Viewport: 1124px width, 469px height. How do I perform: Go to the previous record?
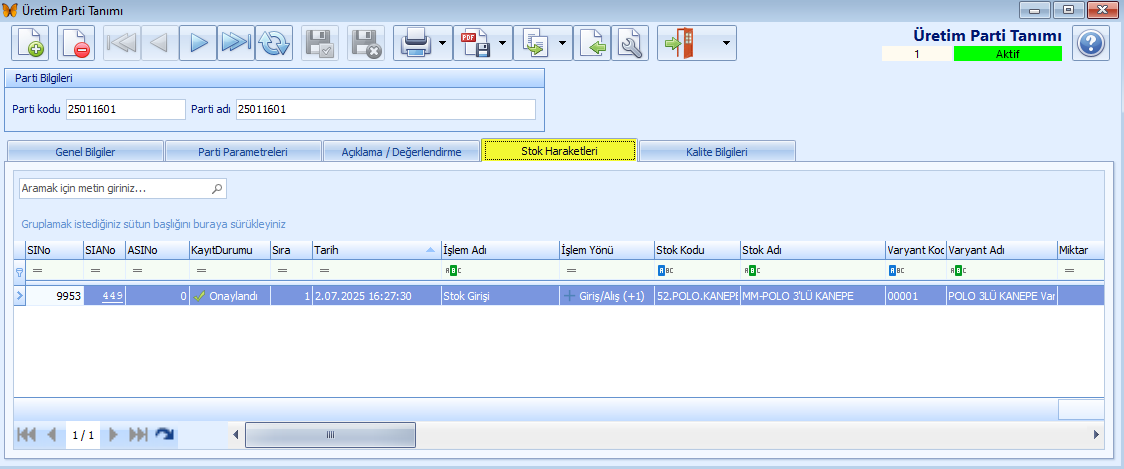click(160, 43)
